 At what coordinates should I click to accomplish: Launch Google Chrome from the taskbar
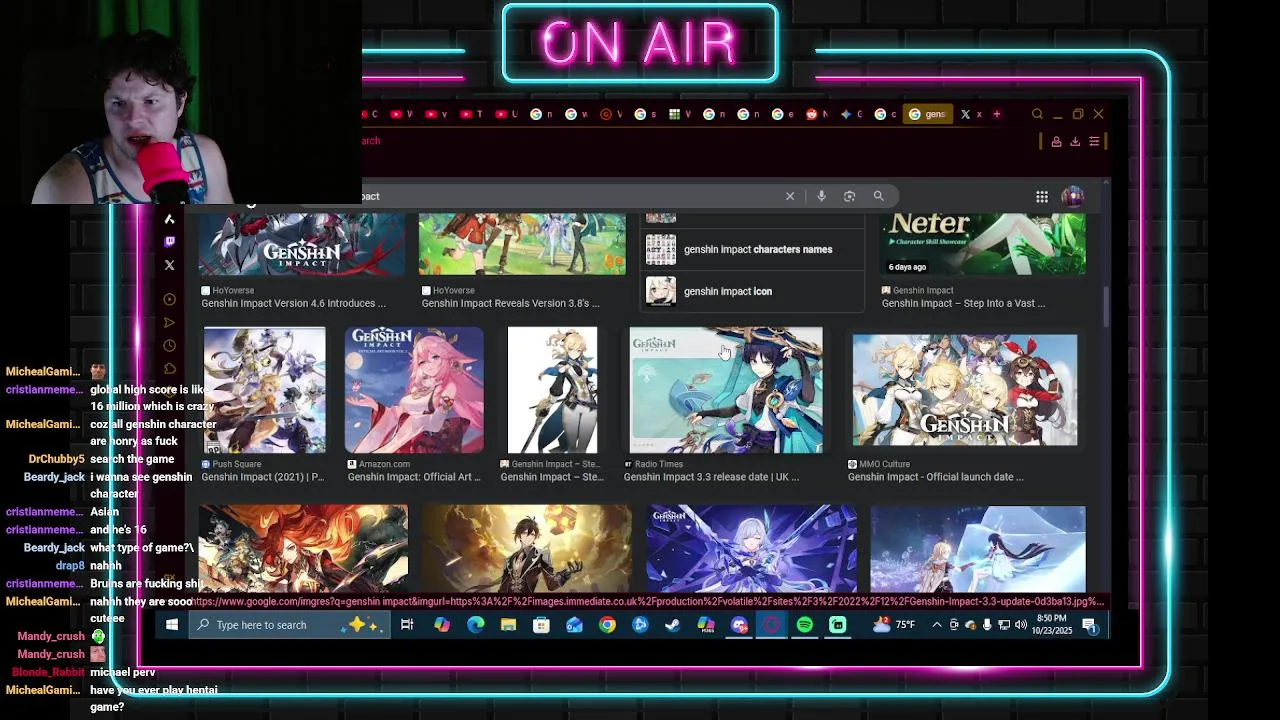(607, 625)
